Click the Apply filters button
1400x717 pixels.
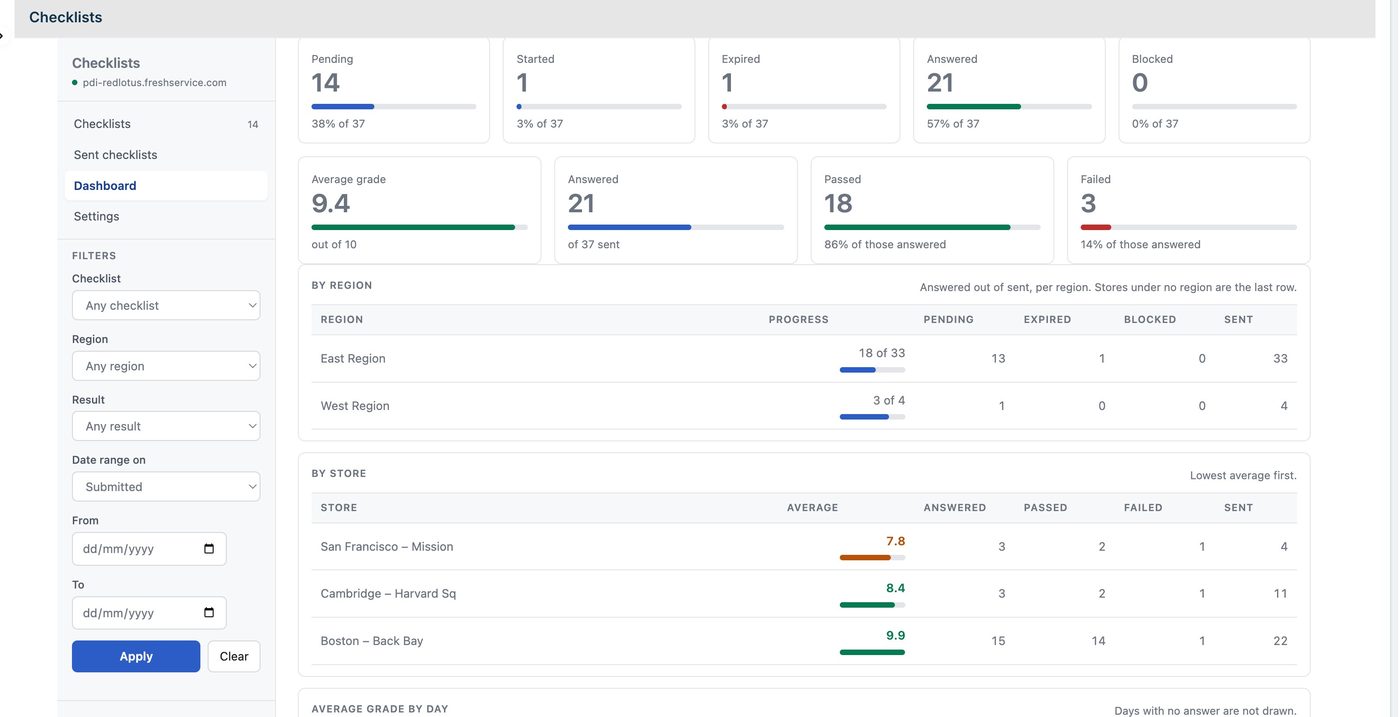[x=136, y=657]
